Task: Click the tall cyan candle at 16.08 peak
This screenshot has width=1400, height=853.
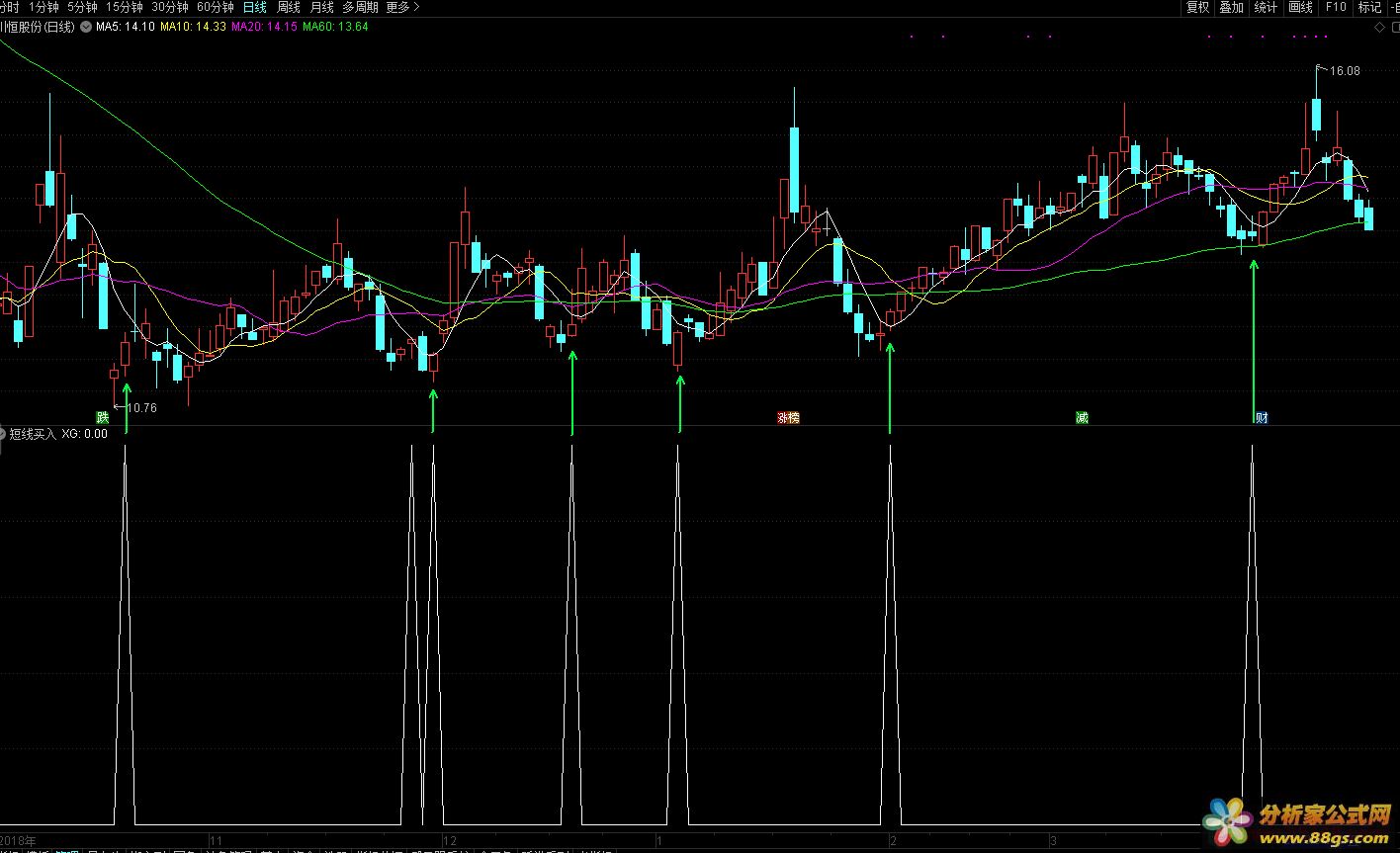Action: pyautogui.click(x=1316, y=115)
